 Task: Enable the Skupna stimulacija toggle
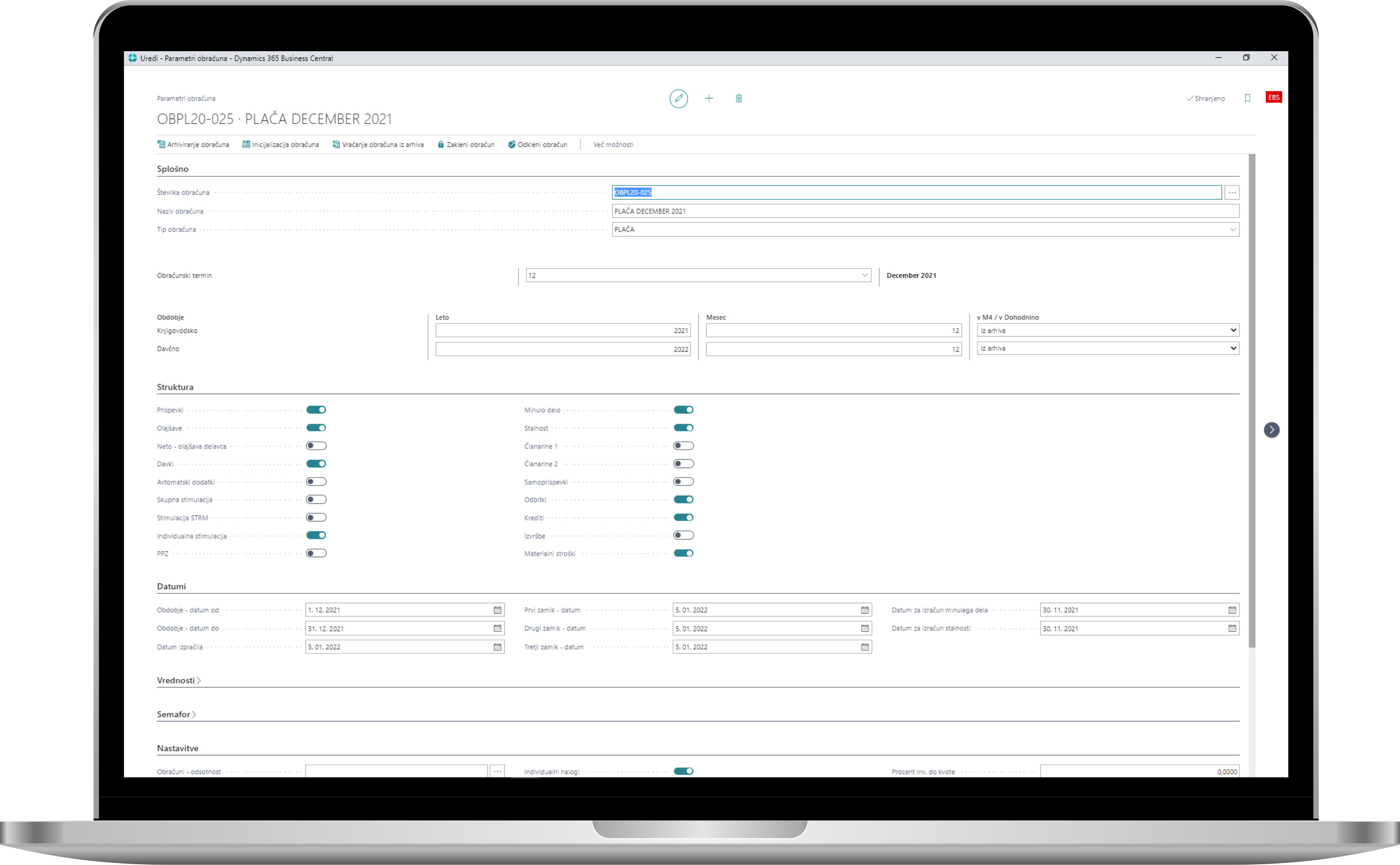tap(316, 499)
